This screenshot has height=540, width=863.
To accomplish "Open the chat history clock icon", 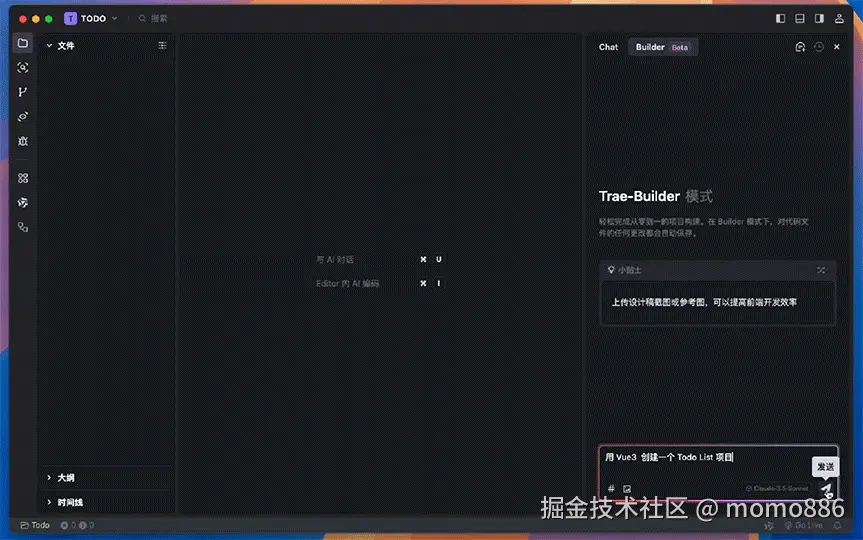I will [819, 47].
